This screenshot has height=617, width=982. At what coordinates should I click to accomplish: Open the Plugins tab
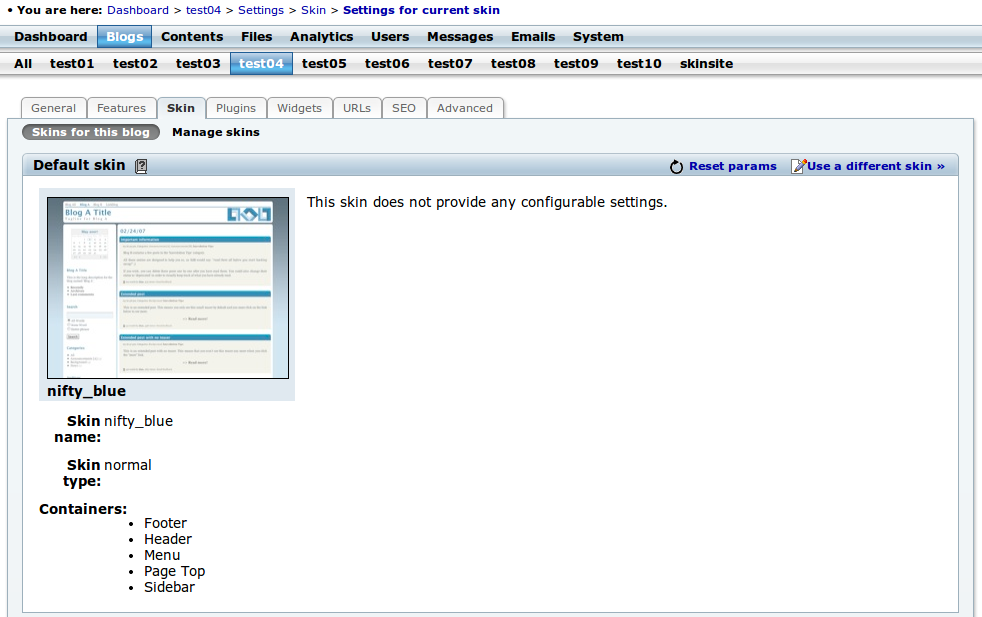click(x=236, y=108)
